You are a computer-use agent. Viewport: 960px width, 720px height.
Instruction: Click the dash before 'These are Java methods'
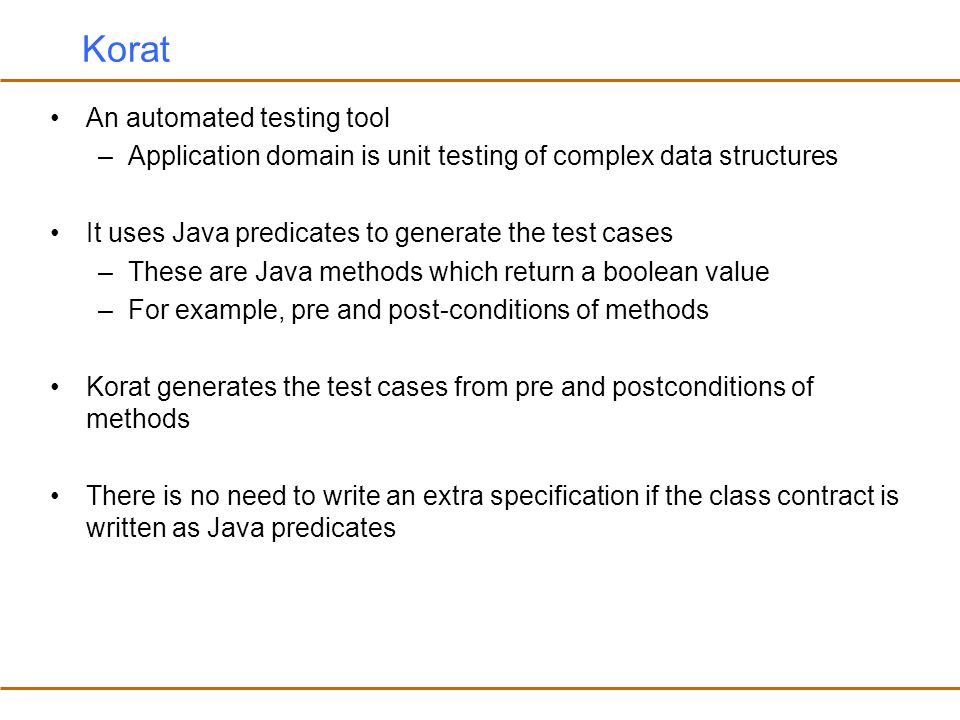[x=105, y=273]
